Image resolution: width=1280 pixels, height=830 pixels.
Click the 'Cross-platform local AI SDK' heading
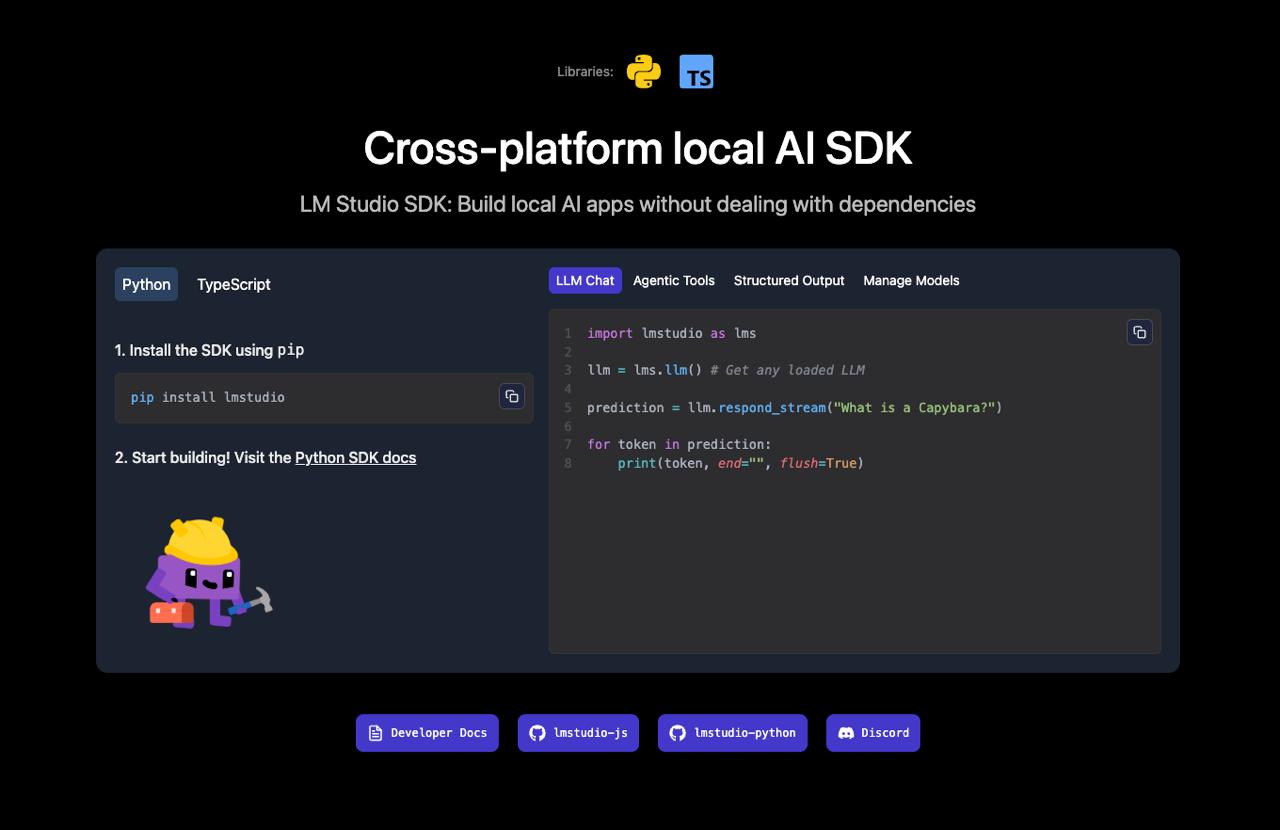[x=638, y=148]
